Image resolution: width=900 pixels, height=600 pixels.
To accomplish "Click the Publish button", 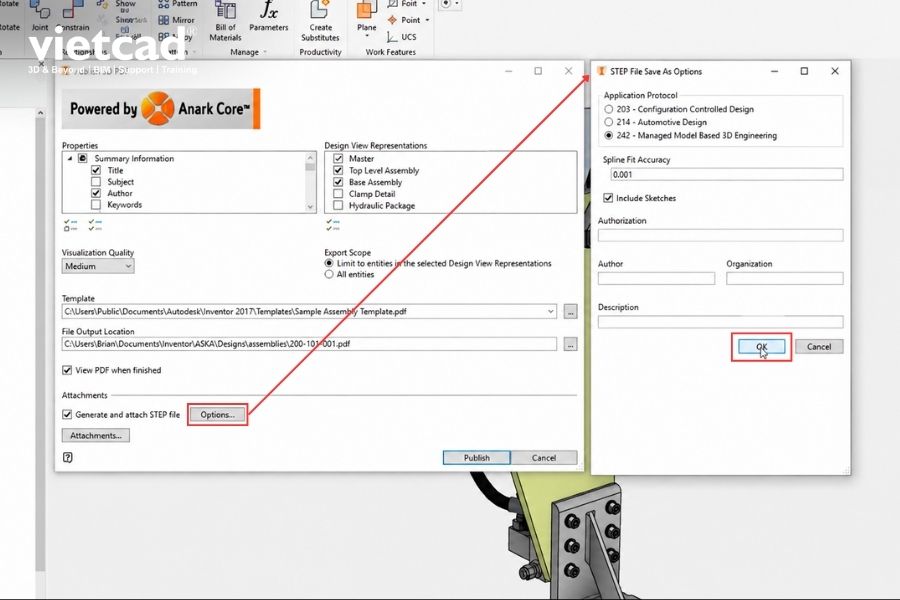I will (x=476, y=458).
